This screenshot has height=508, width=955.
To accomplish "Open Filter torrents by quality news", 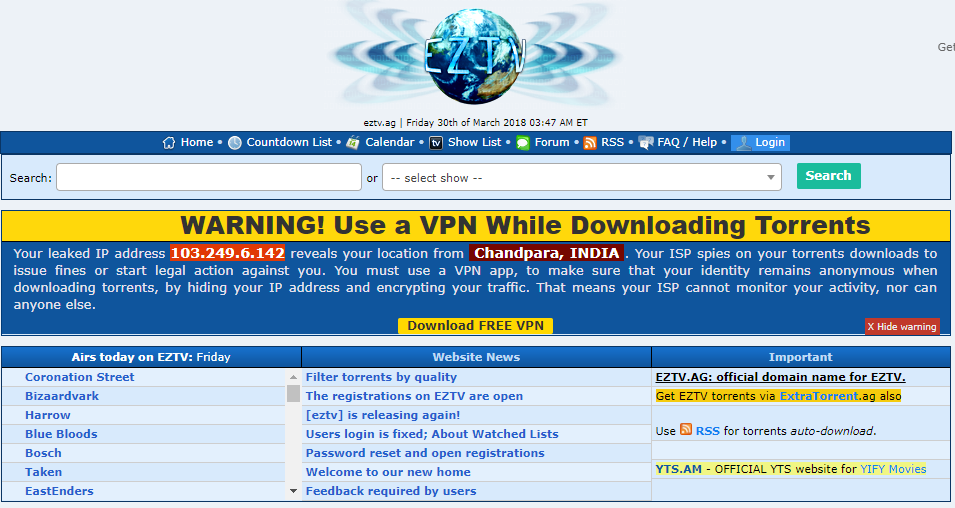I will pos(381,377).
